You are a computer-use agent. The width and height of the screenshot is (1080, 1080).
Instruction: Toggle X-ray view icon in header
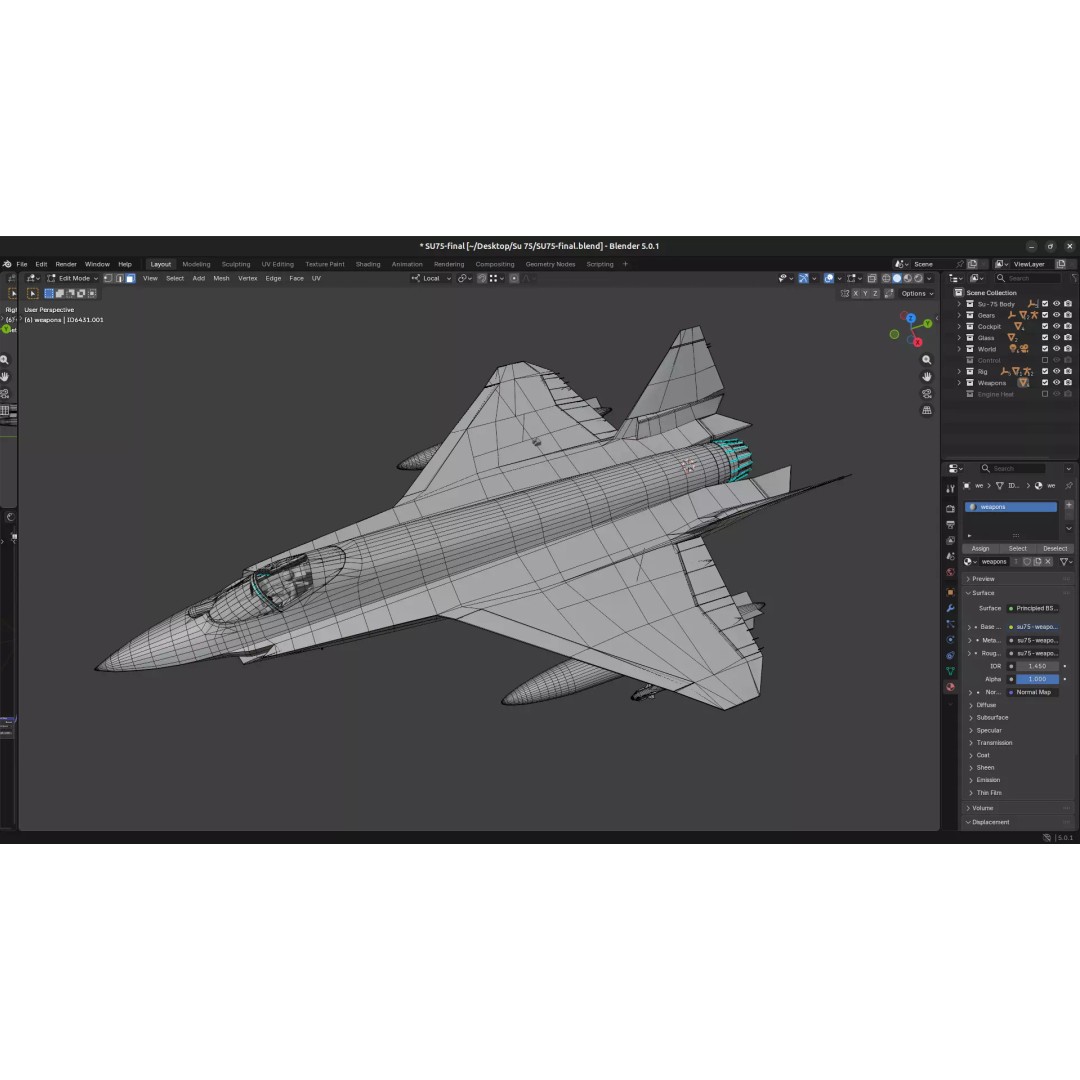pos(872,278)
